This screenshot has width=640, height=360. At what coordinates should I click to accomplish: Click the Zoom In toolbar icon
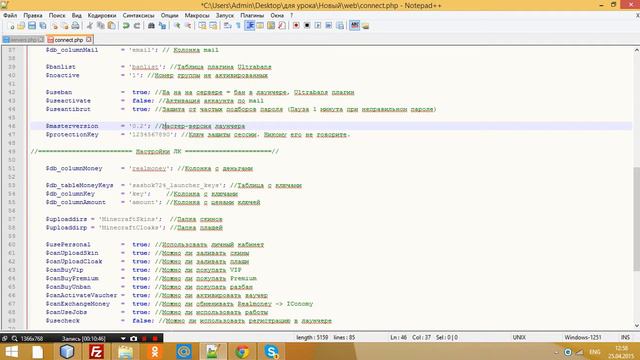point(177,26)
